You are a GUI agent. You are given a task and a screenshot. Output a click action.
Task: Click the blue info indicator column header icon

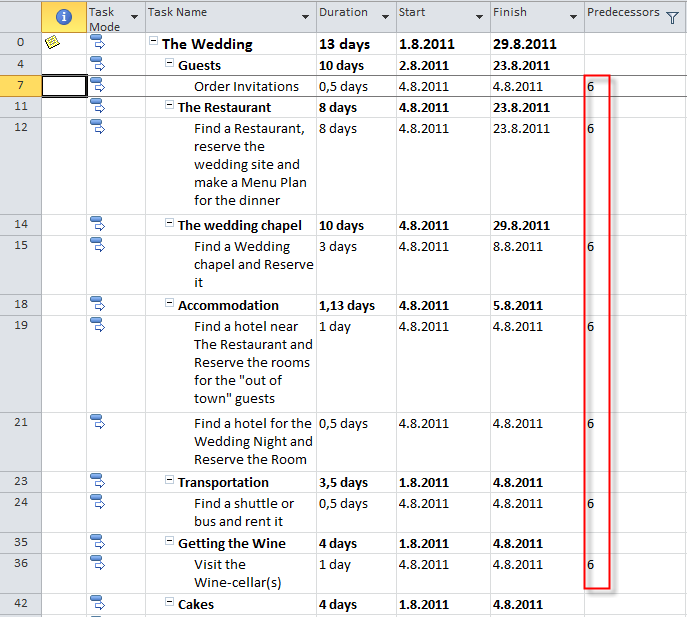(64, 17)
